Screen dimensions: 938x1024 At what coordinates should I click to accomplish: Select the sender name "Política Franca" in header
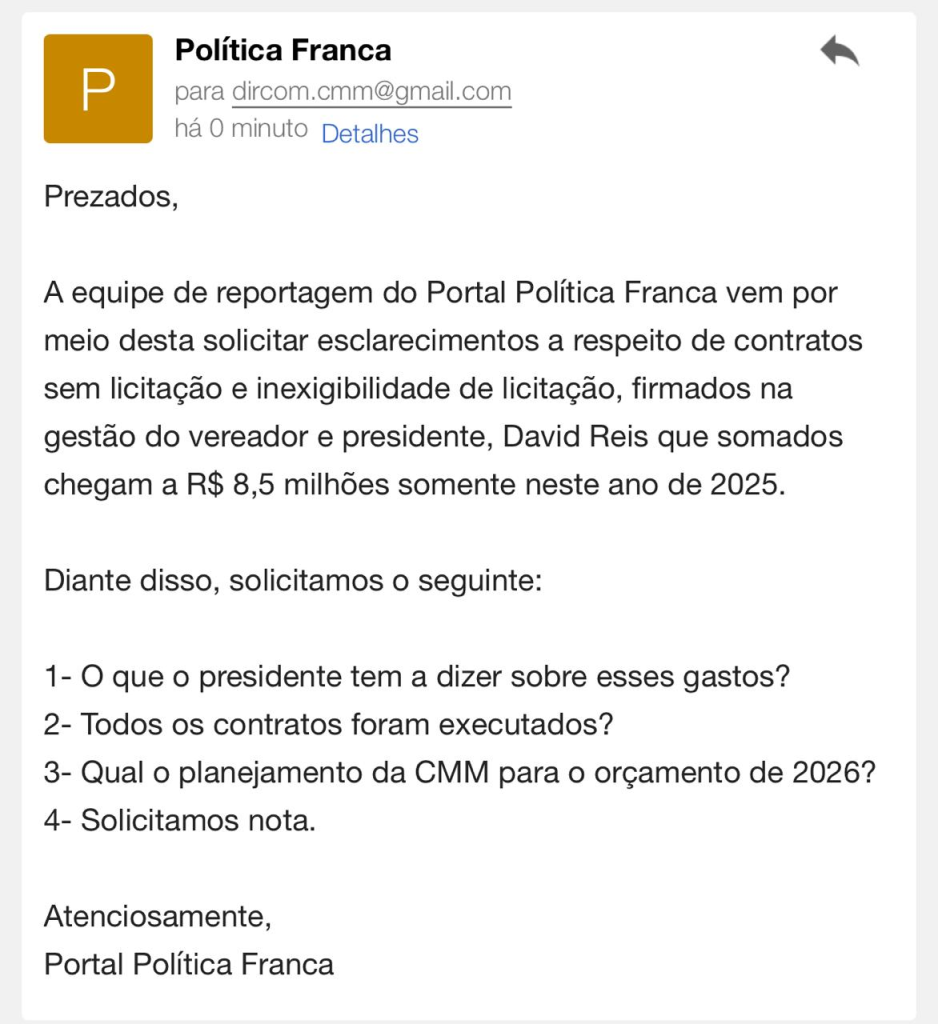click(x=283, y=49)
